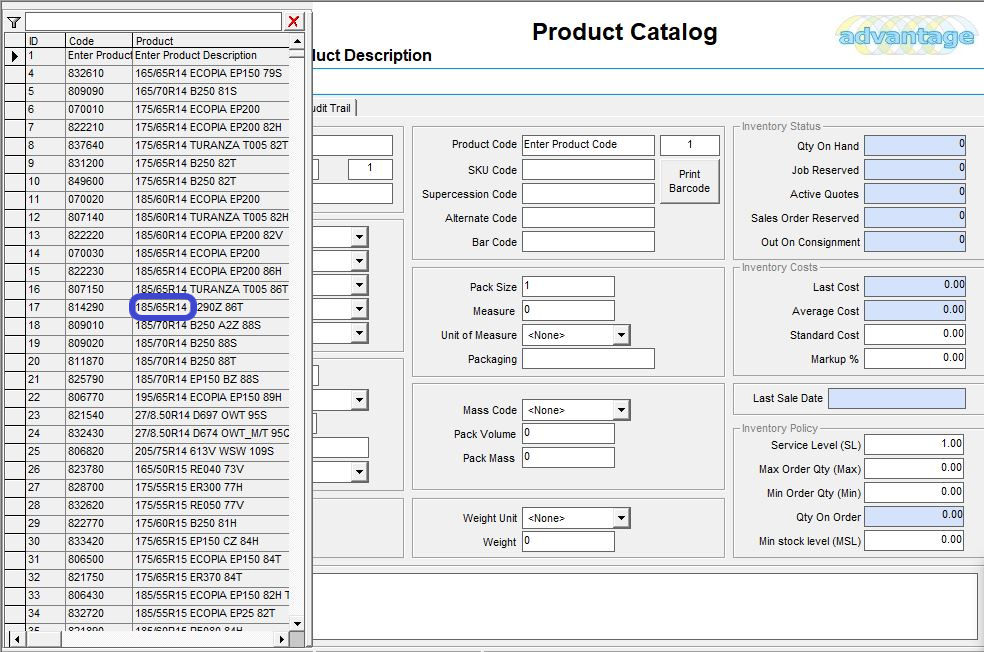Click the Standard Cost field
The image size is (984, 652).
pyautogui.click(x=914, y=334)
